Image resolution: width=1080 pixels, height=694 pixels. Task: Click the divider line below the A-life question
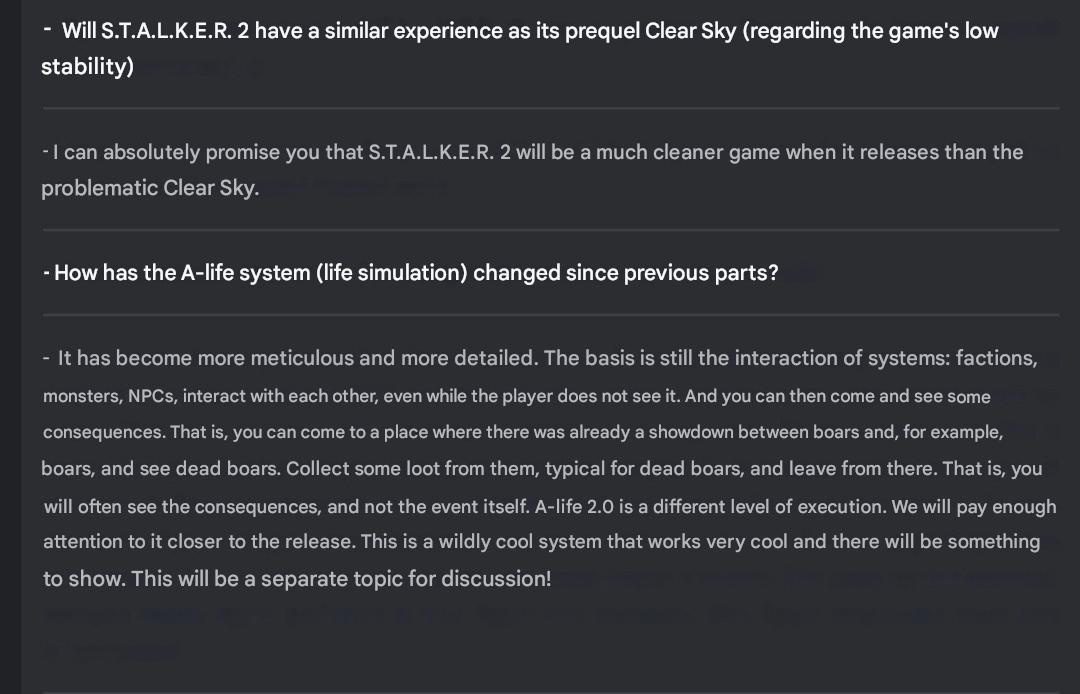[551, 315]
